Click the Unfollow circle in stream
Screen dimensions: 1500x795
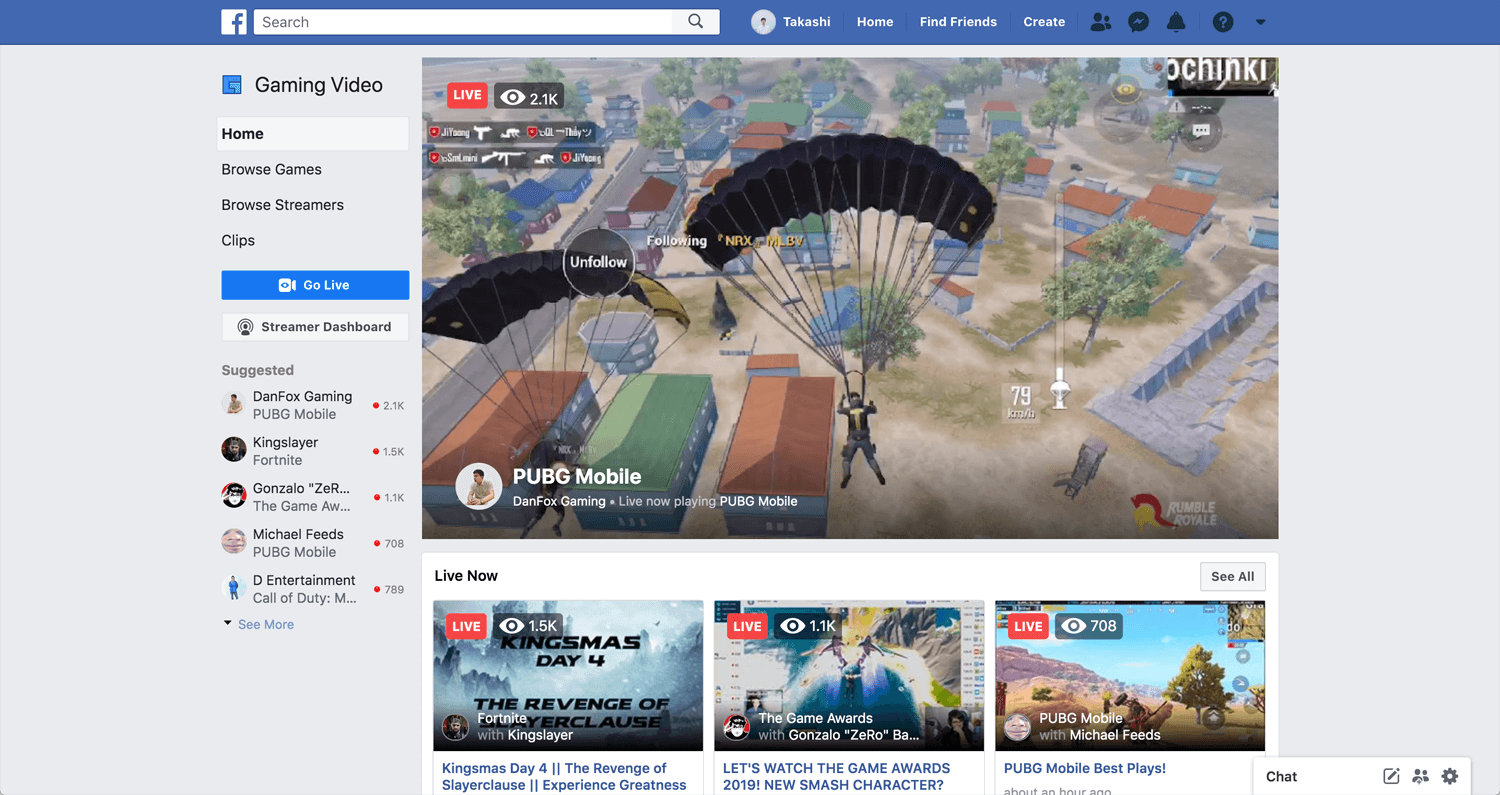point(598,262)
